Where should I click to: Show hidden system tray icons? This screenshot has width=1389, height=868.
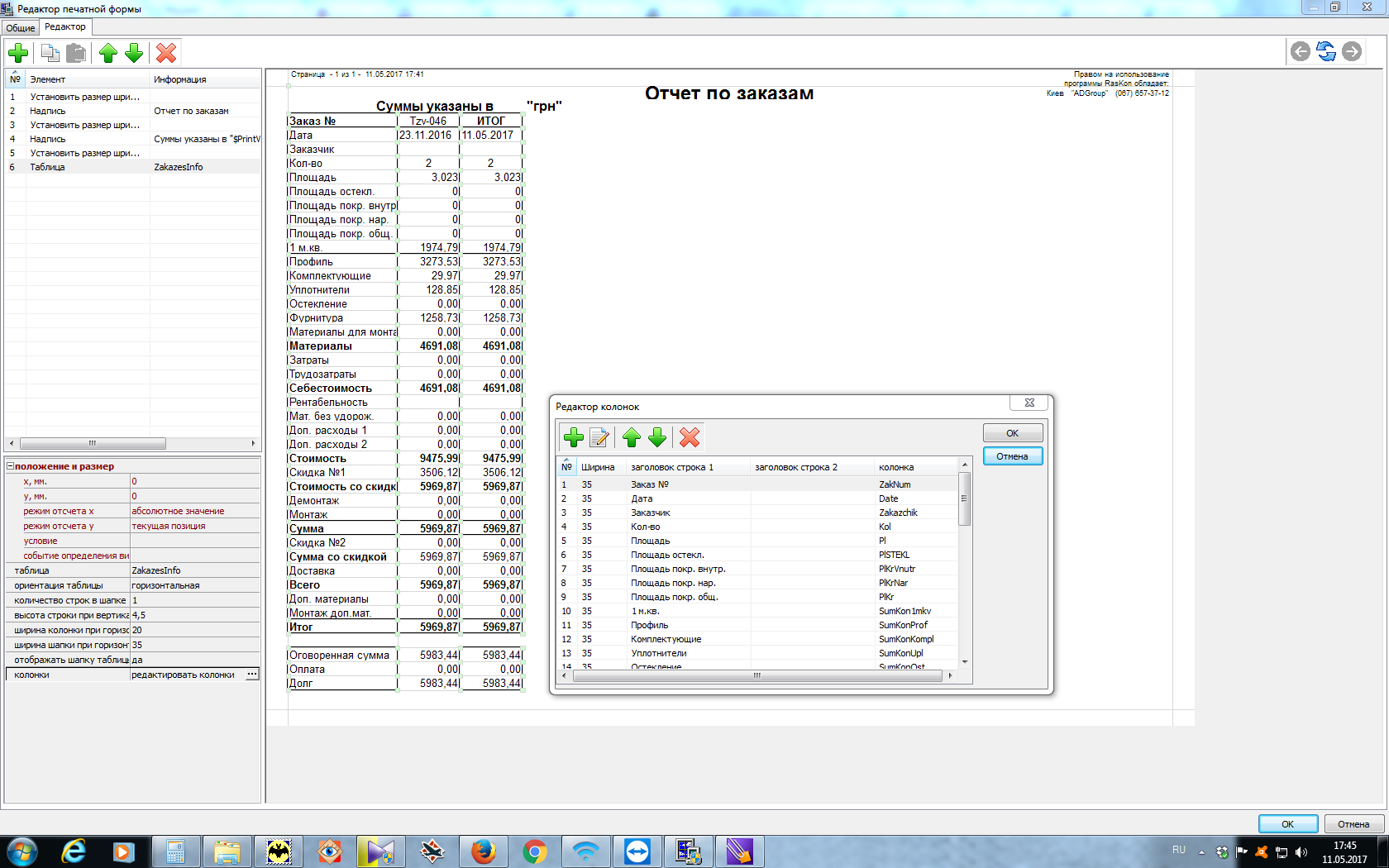point(1202,852)
